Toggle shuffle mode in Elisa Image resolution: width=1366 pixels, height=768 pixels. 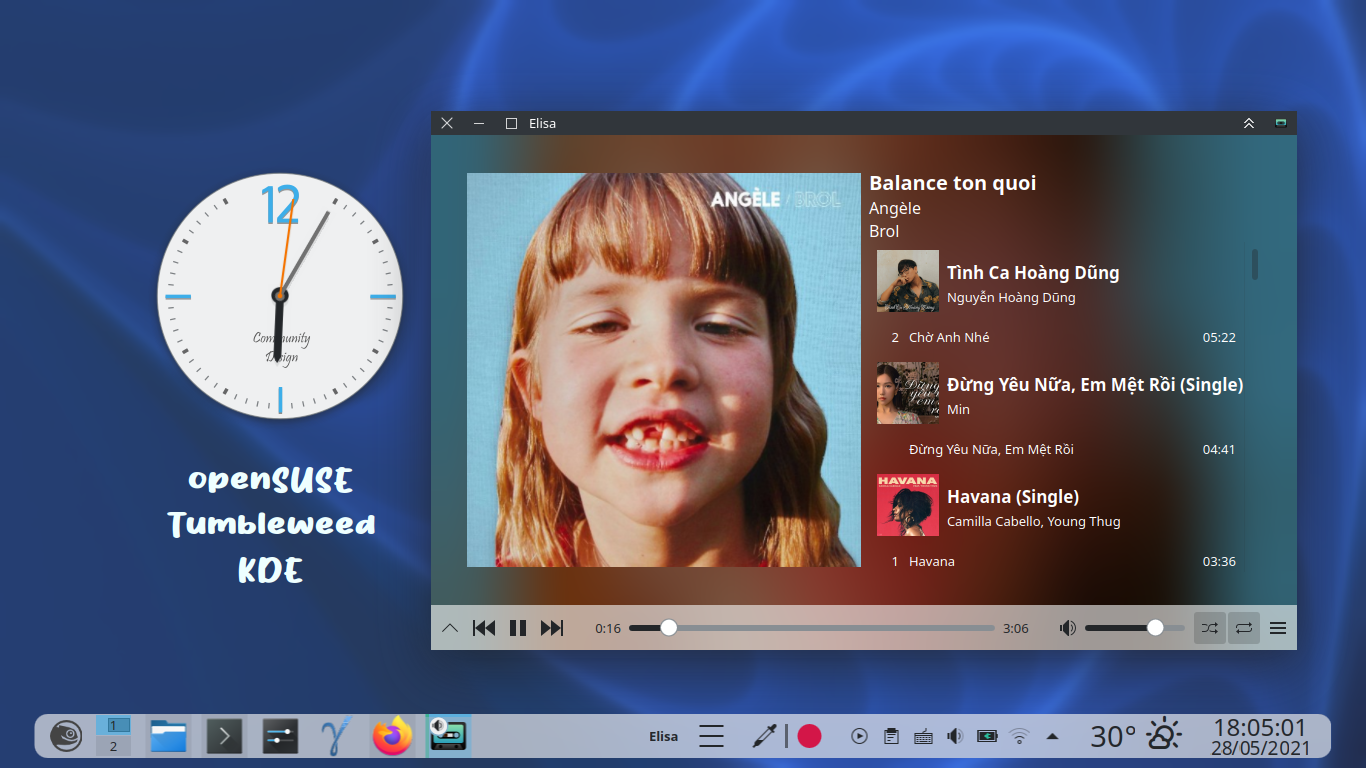(1210, 628)
